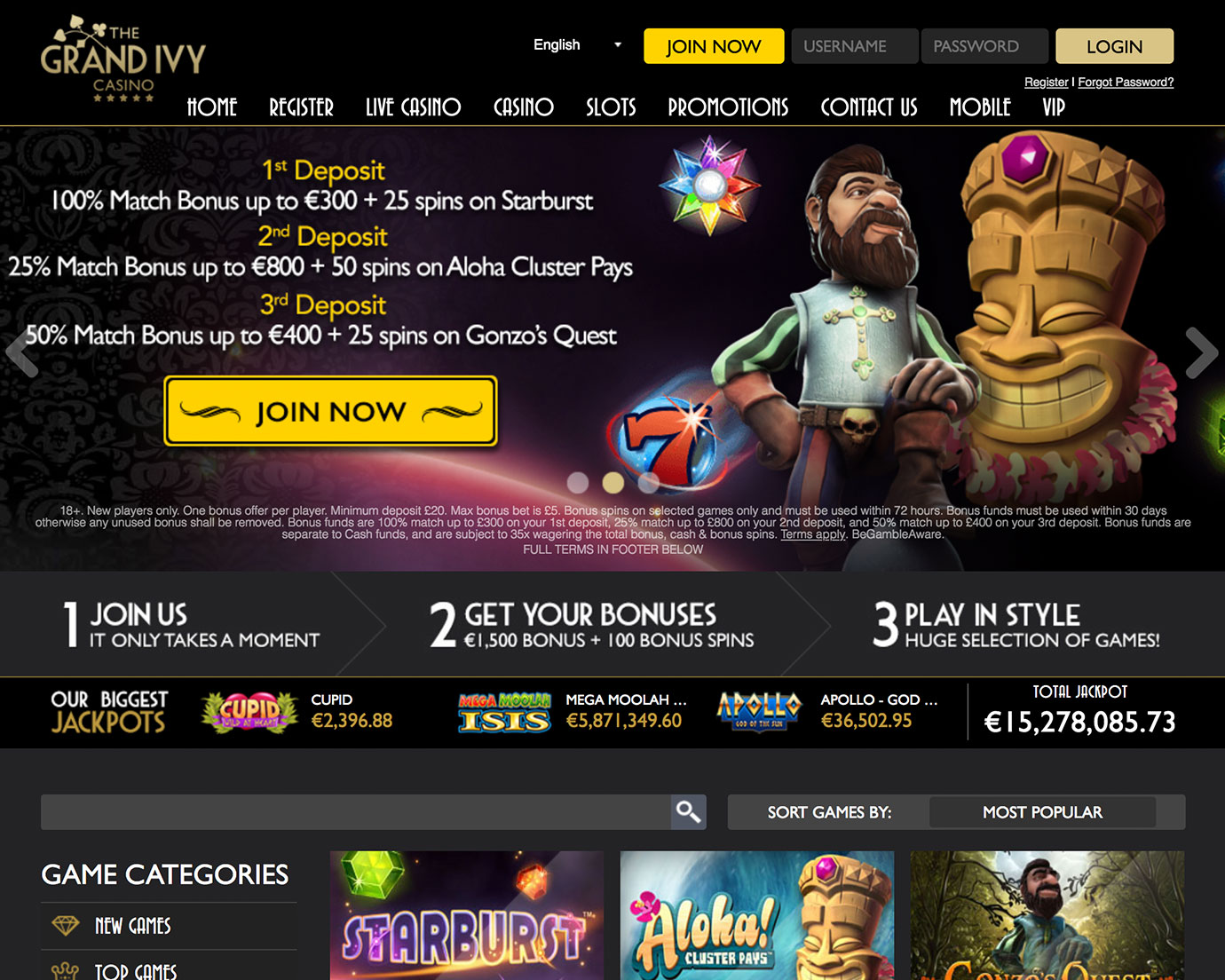The height and width of the screenshot is (980, 1225).
Task: Follow the Forgot Password link
Action: [1126, 82]
